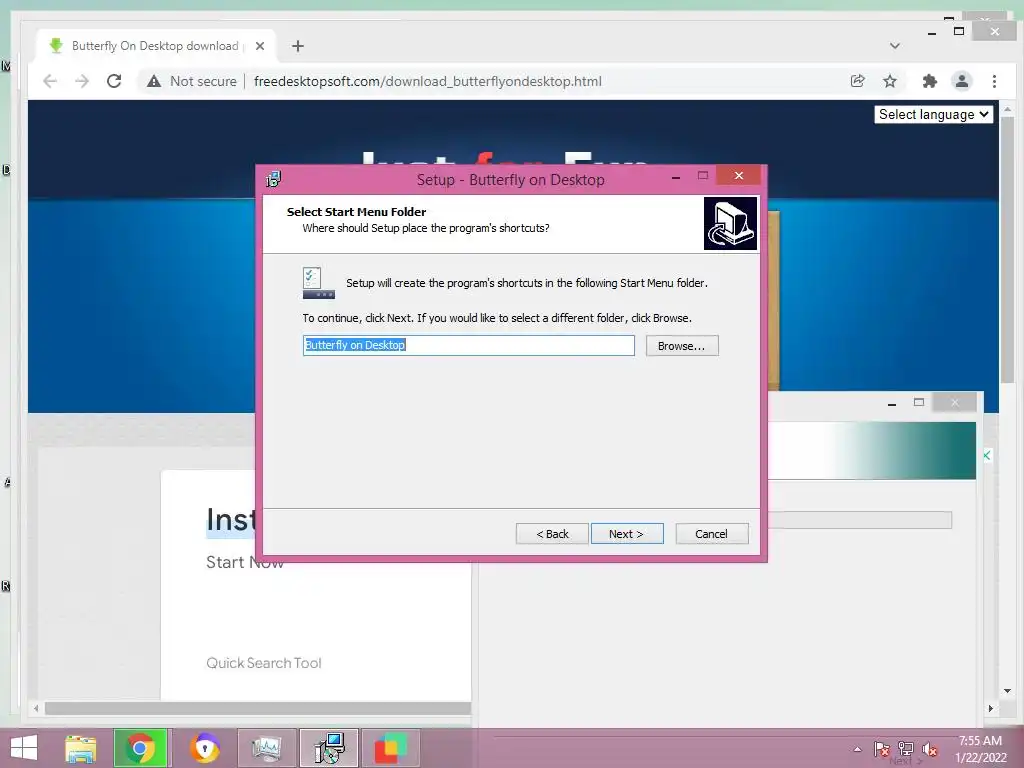Image resolution: width=1024 pixels, height=768 pixels.
Task: Go forward in Chrome
Action: click(x=82, y=81)
